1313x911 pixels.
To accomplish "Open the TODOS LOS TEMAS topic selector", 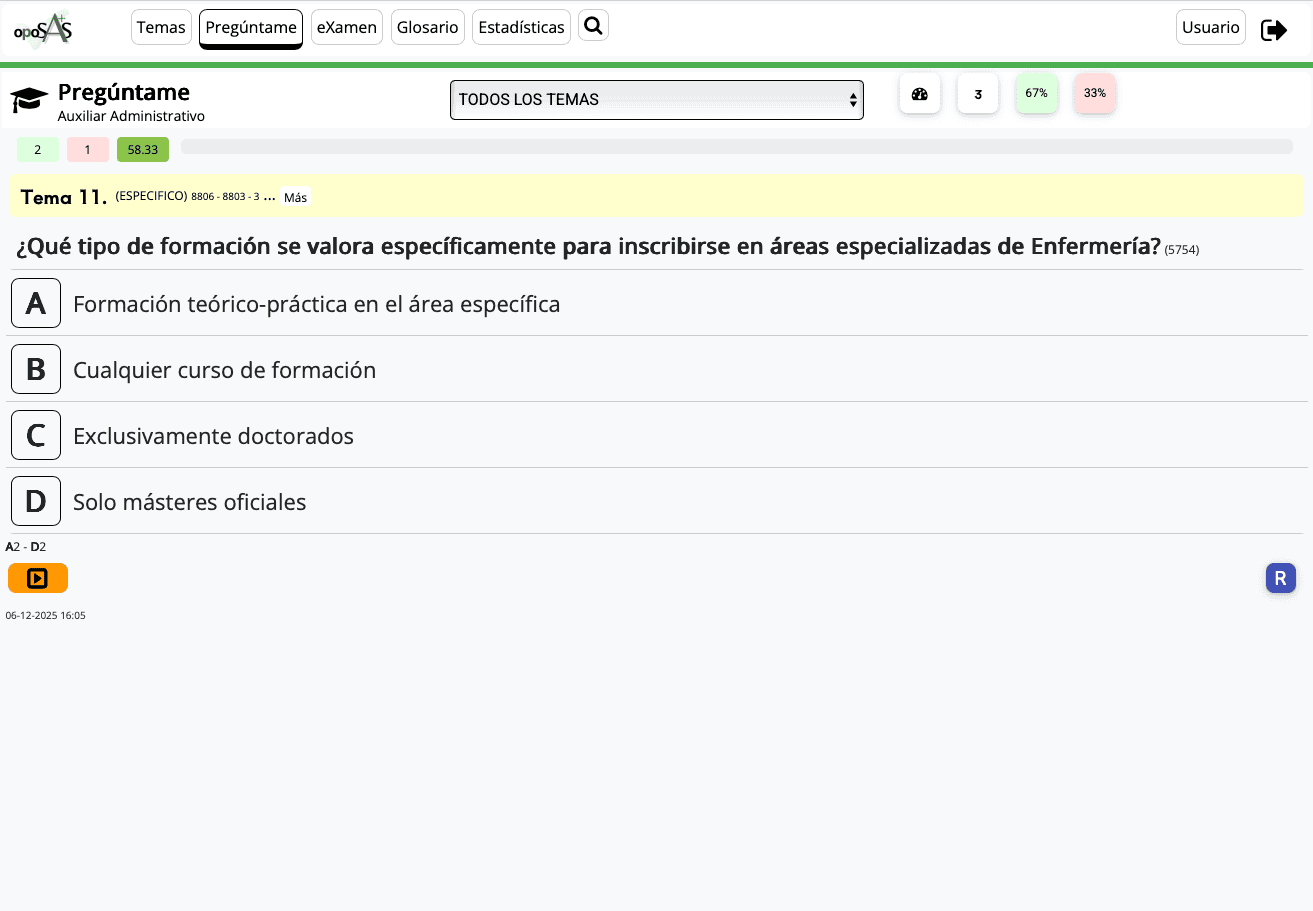I will pyautogui.click(x=656, y=99).
